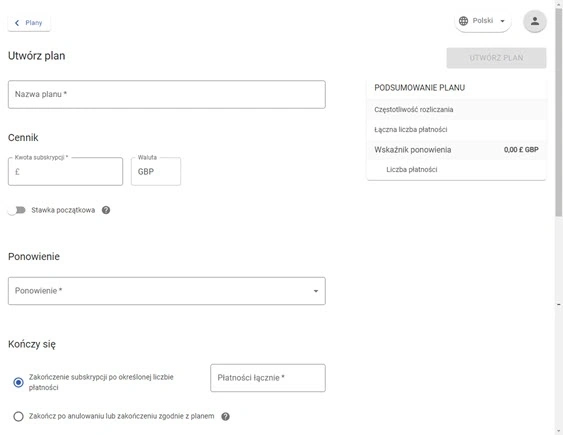The width and height of the screenshot is (563, 435).
Task: Click the globe language icon
Action: click(464, 21)
